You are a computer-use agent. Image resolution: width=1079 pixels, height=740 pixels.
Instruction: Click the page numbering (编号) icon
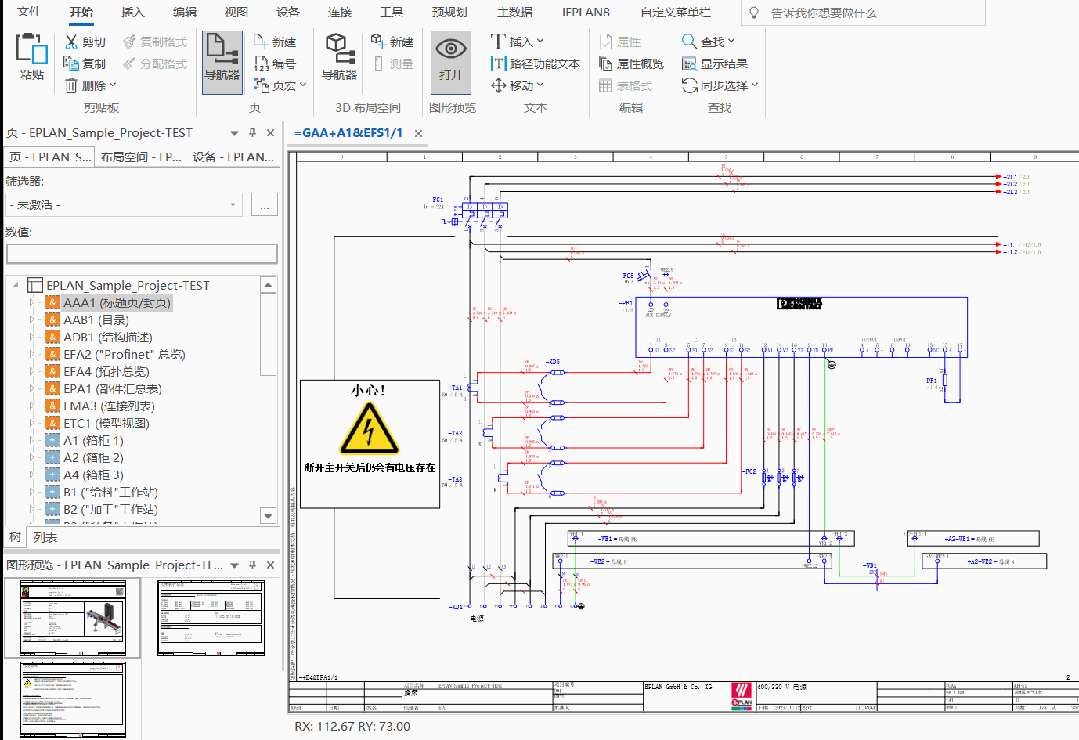tap(260, 64)
